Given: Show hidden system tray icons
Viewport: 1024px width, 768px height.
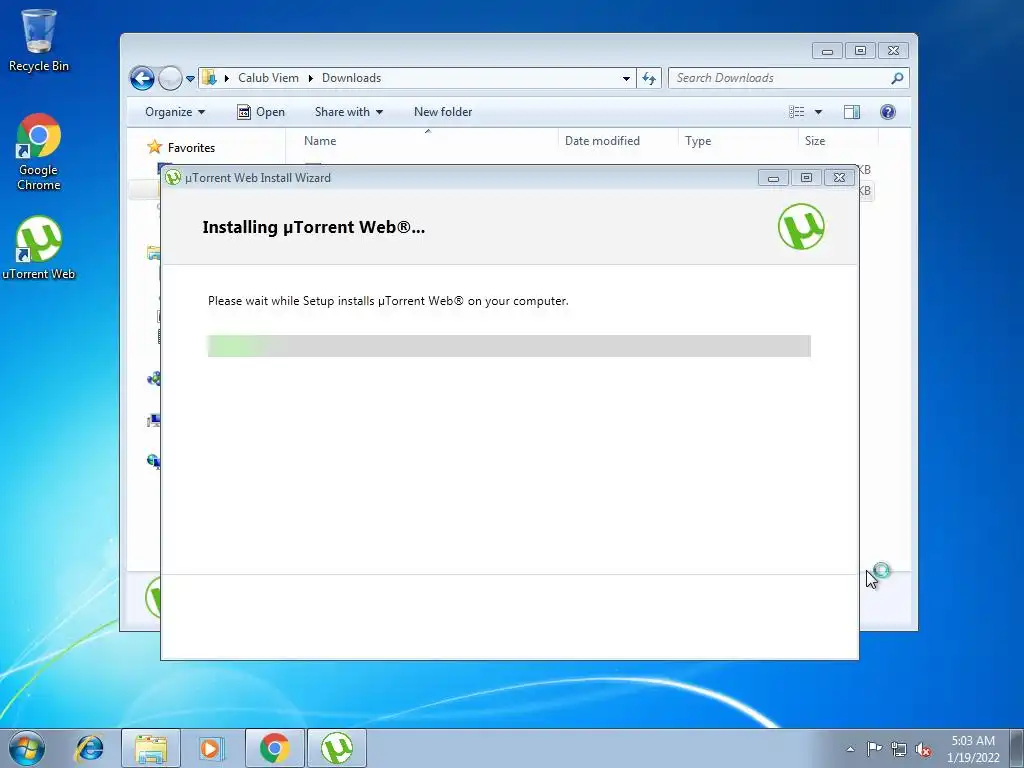Looking at the screenshot, I should tap(850, 749).
